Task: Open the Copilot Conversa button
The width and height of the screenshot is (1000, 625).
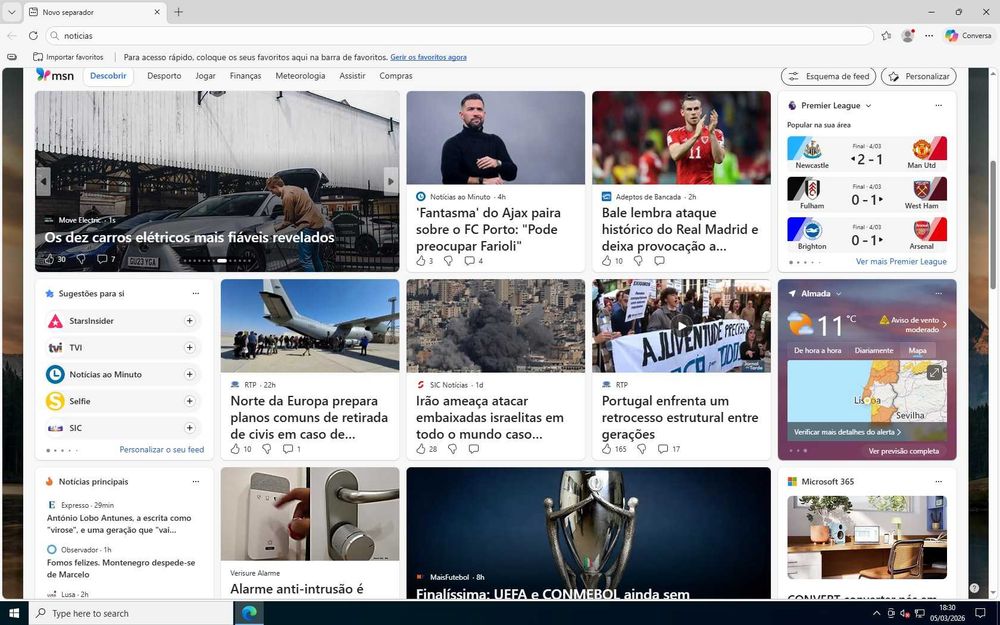Action: 968,36
